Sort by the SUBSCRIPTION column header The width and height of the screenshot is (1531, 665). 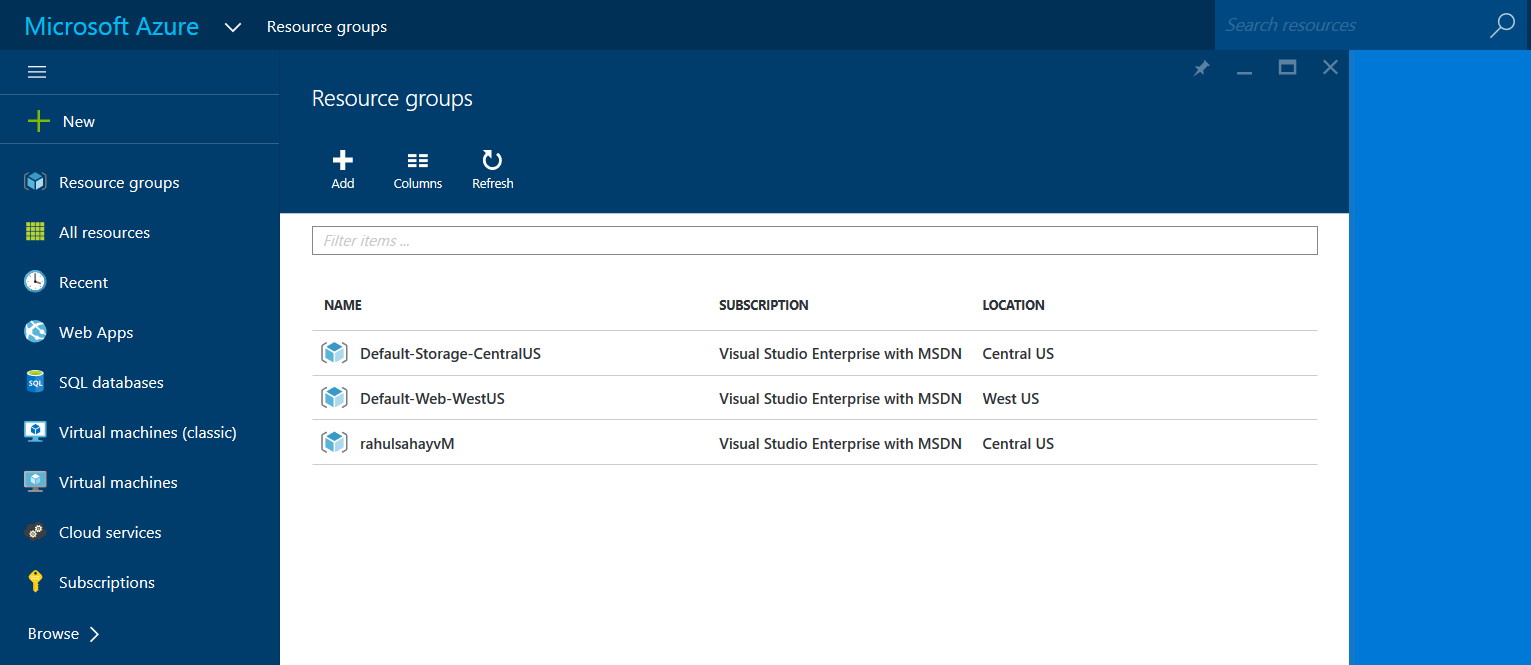[764, 305]
